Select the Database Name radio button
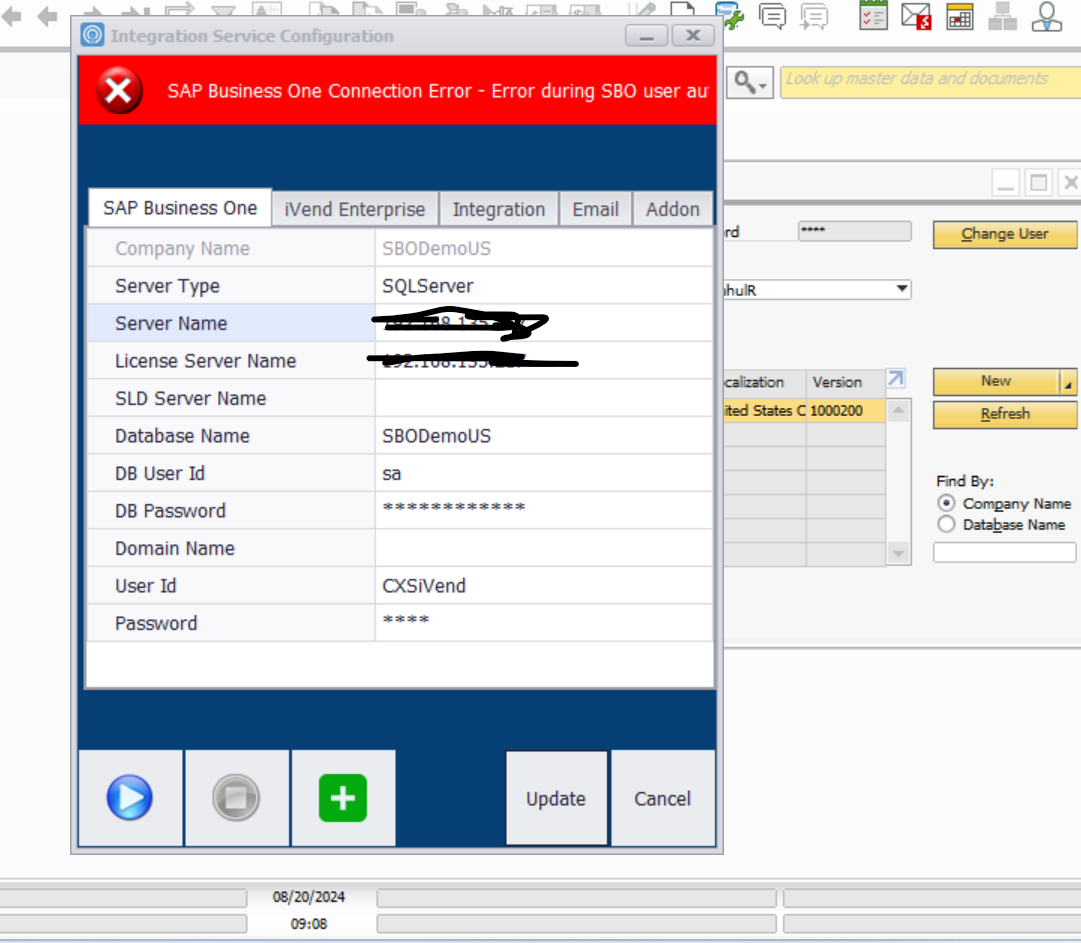1081x943 pixels. pos(947,525)
